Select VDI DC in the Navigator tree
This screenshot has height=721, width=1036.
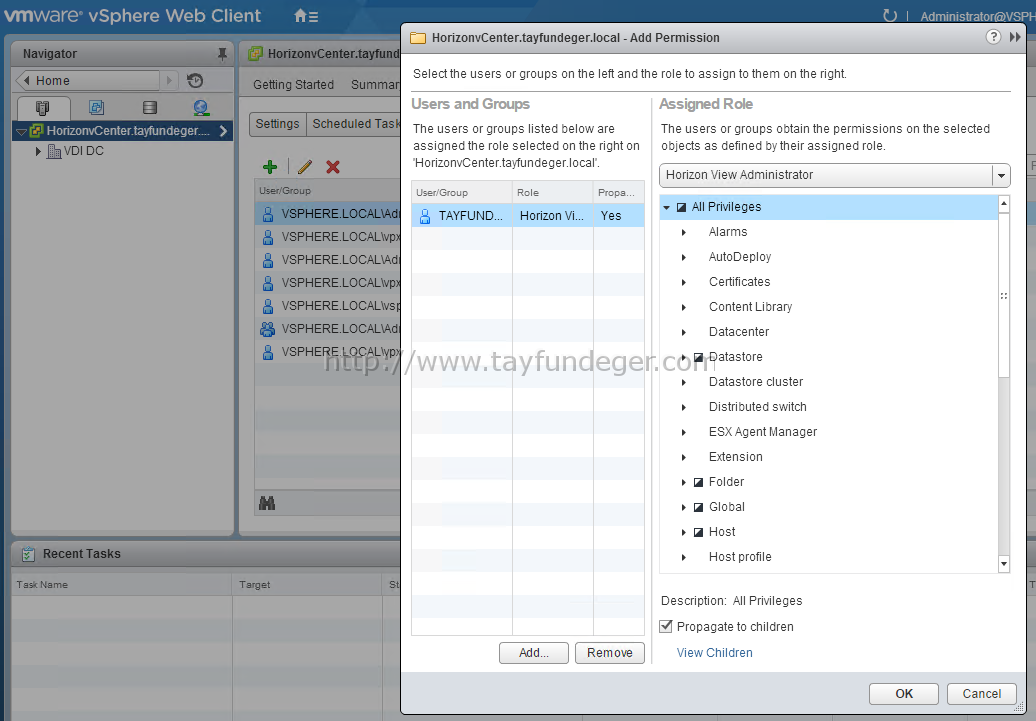coord(83,151)
